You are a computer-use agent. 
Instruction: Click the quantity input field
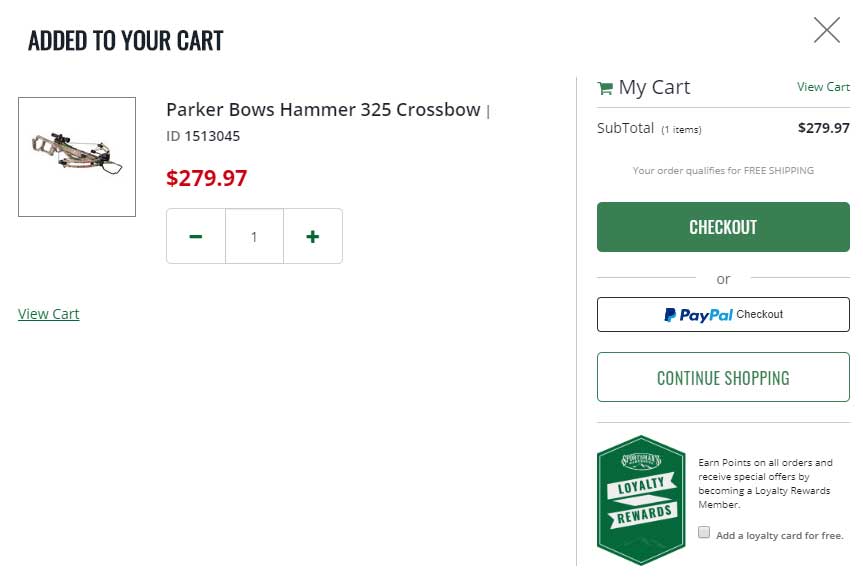click(254, 236)
